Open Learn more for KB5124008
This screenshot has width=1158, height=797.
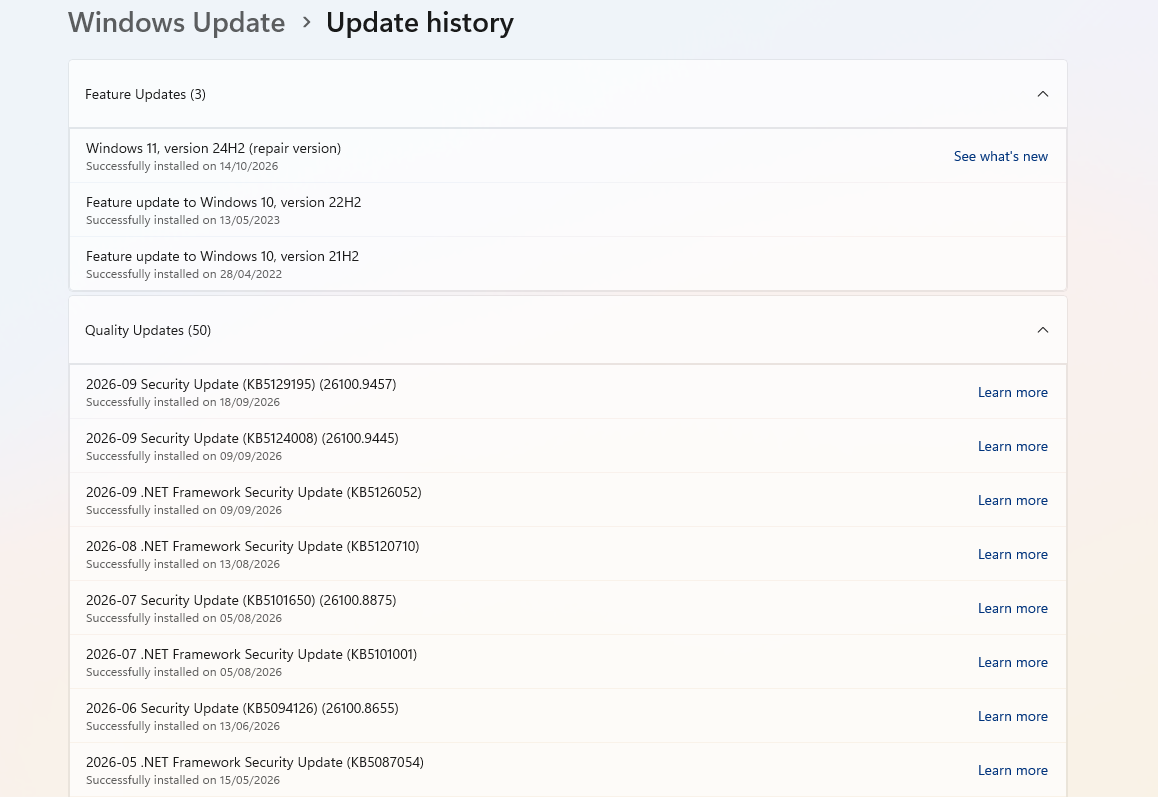pyautogui.click(x=1013, y=446)
